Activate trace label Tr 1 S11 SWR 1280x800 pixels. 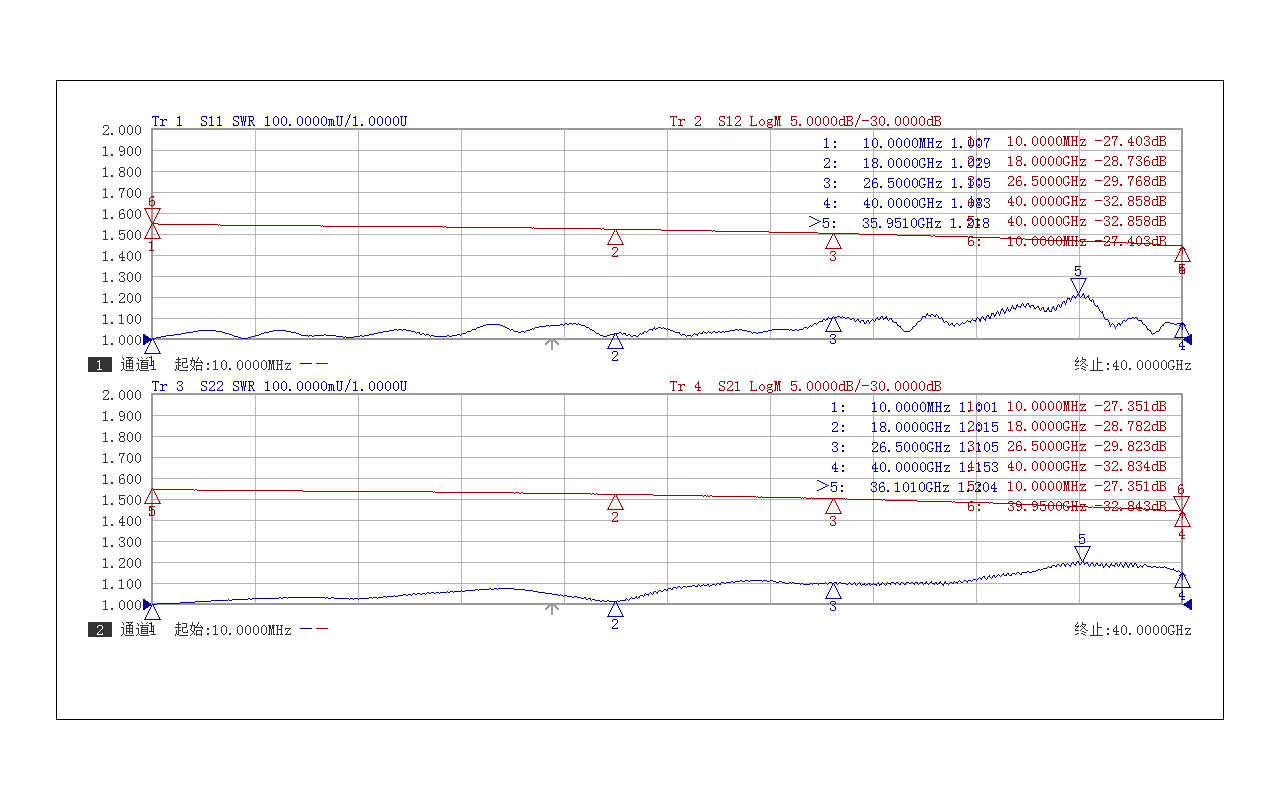(x=279, y=121)
